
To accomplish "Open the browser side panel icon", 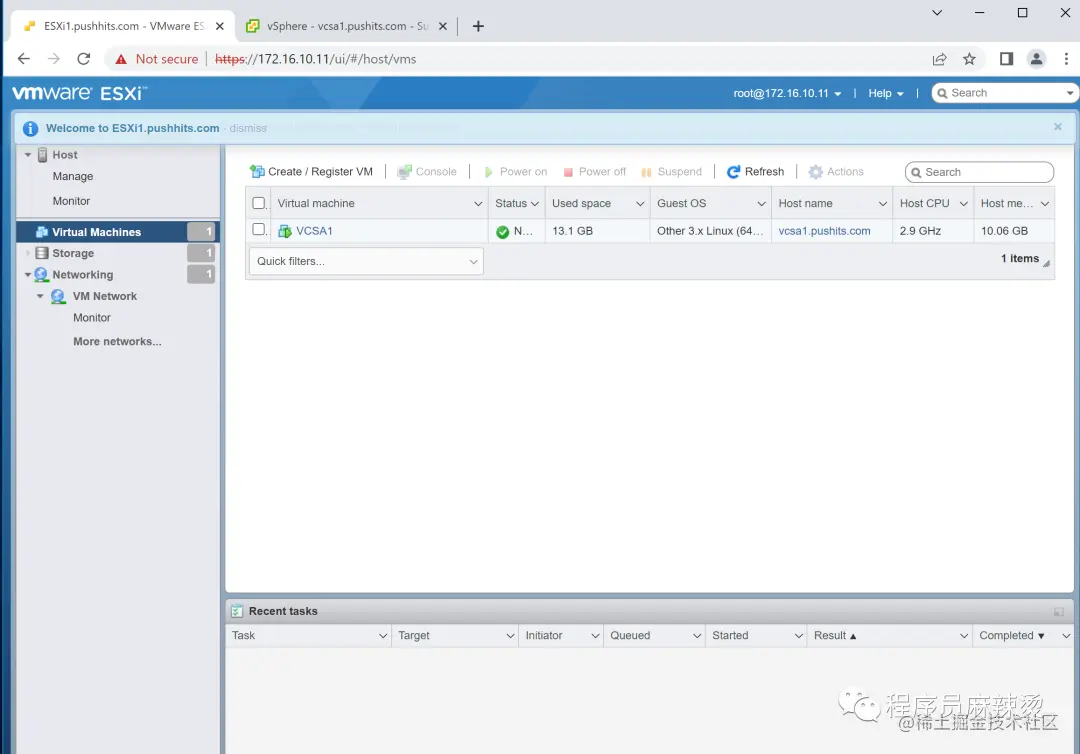I will coord(1006,59).
